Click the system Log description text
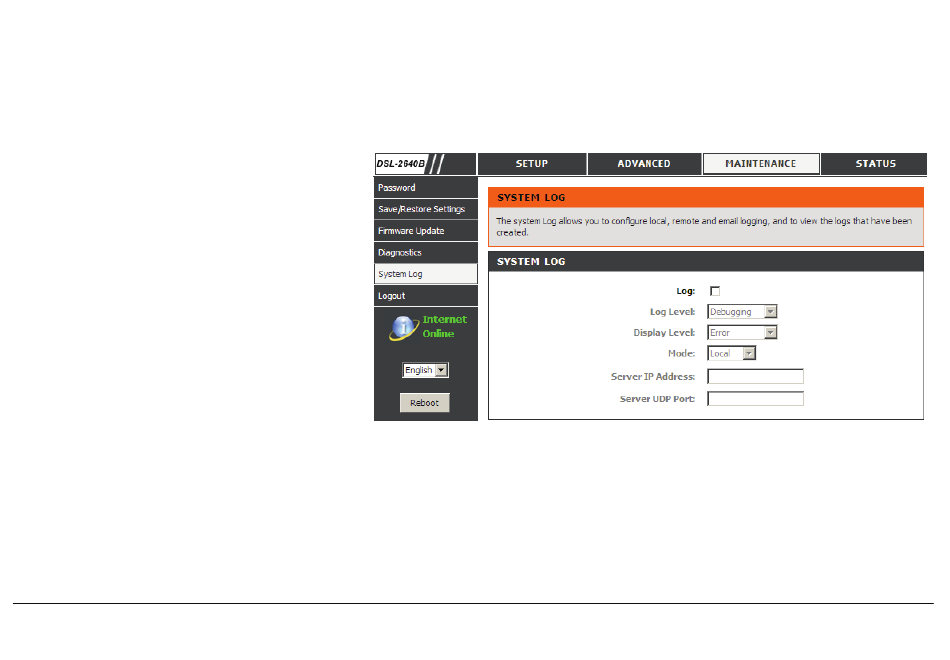Image resolution: width=950 pixels, height=660 pixels. click(704, 227)
